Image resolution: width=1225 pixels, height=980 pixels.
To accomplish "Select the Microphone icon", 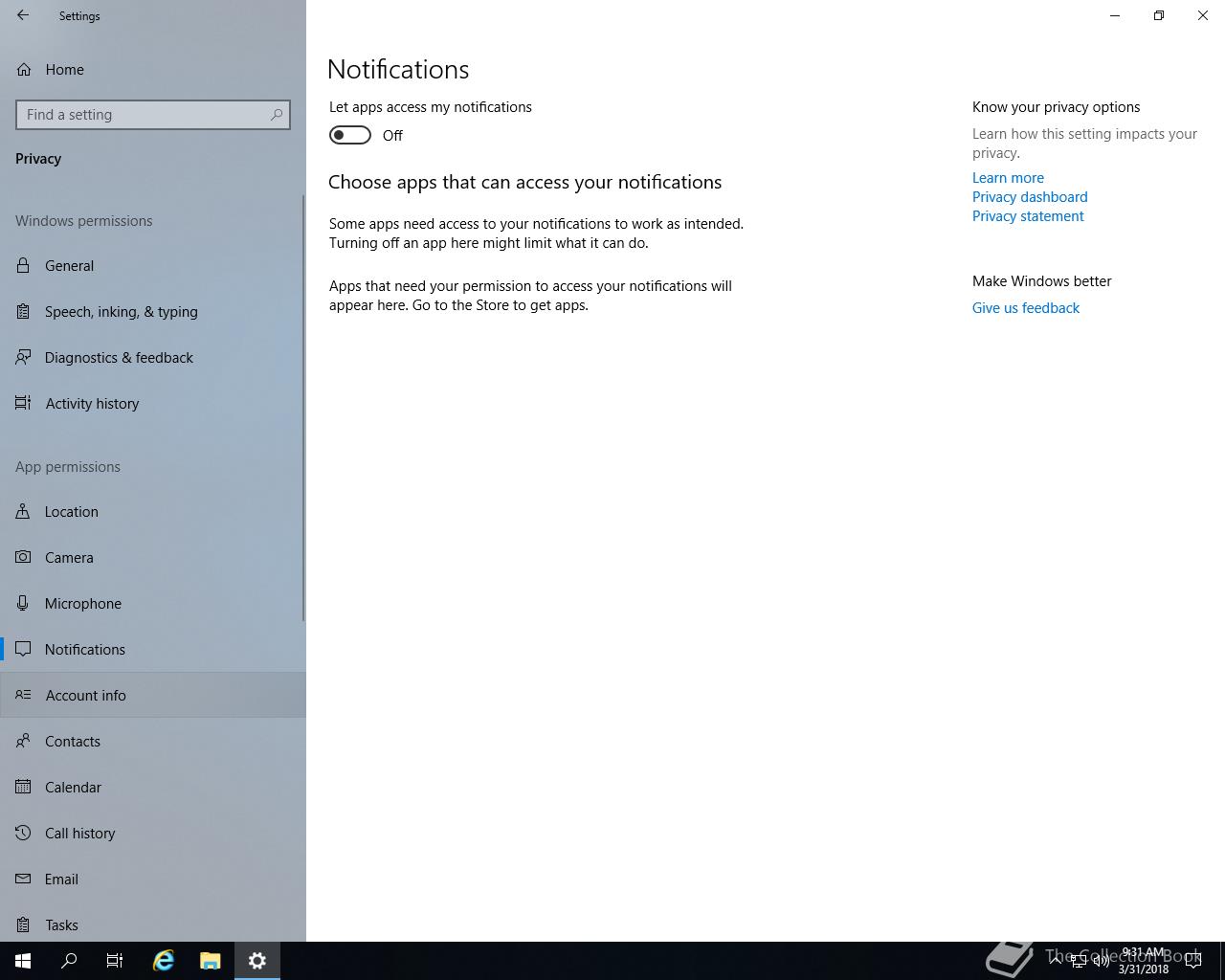I will coord(23,604).
